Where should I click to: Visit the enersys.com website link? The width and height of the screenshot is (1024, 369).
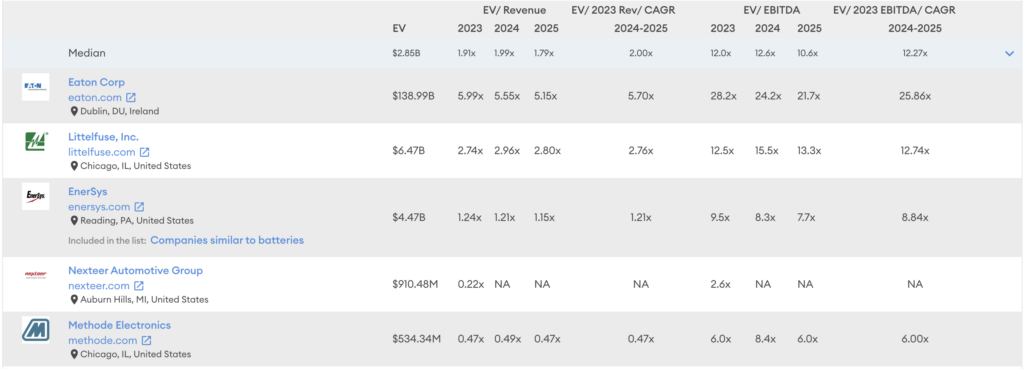click(99, 207)
